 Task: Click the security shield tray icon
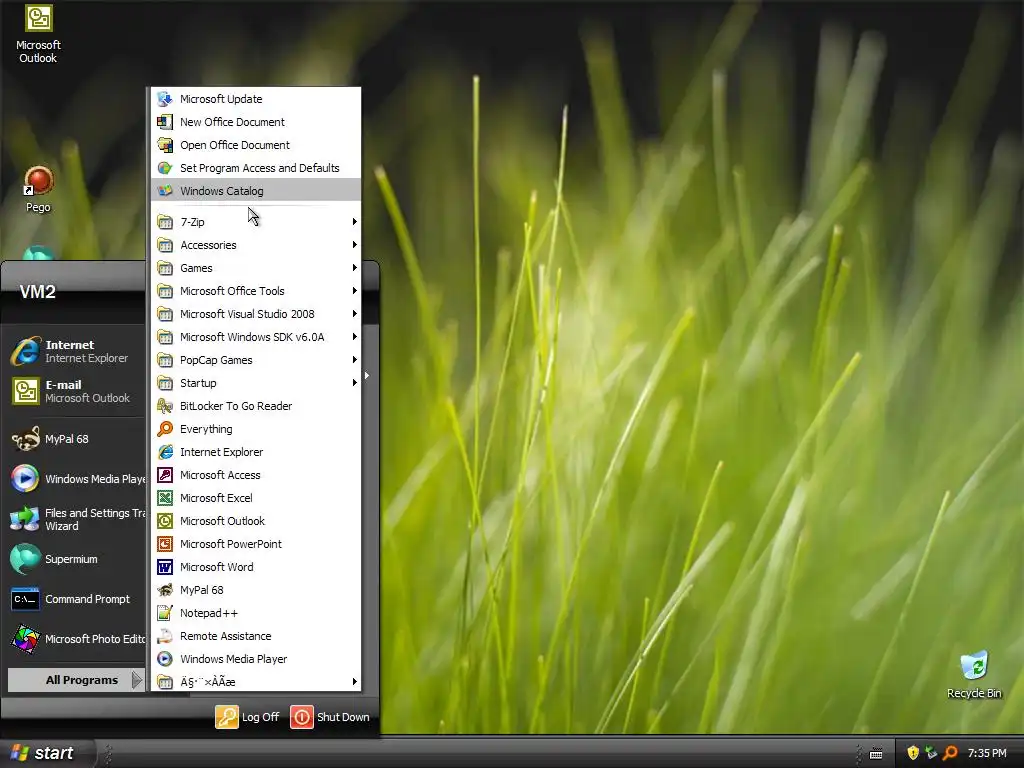[913, 753]
